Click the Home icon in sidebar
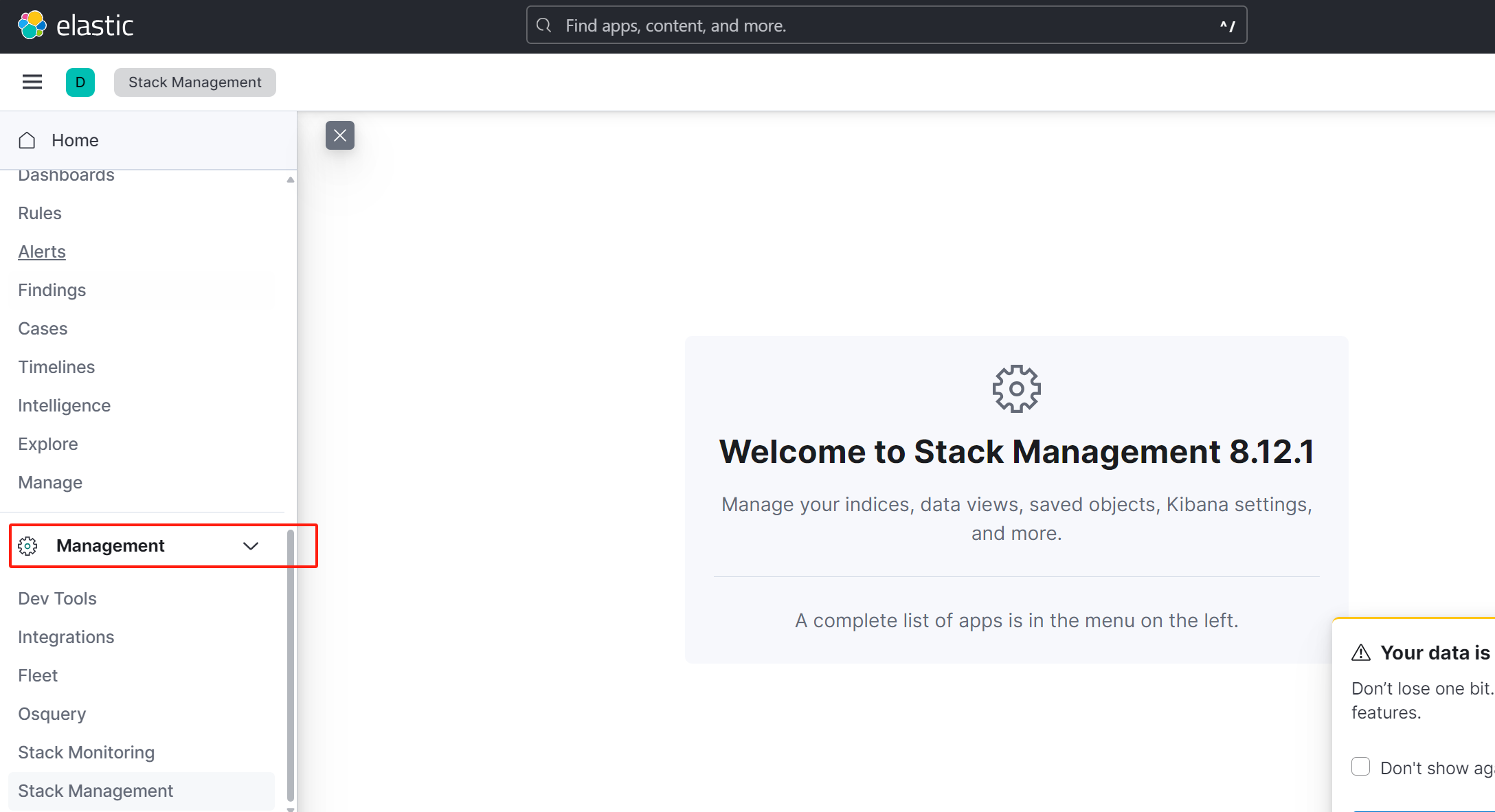1495x812 pixels. (x=27, y=140)
